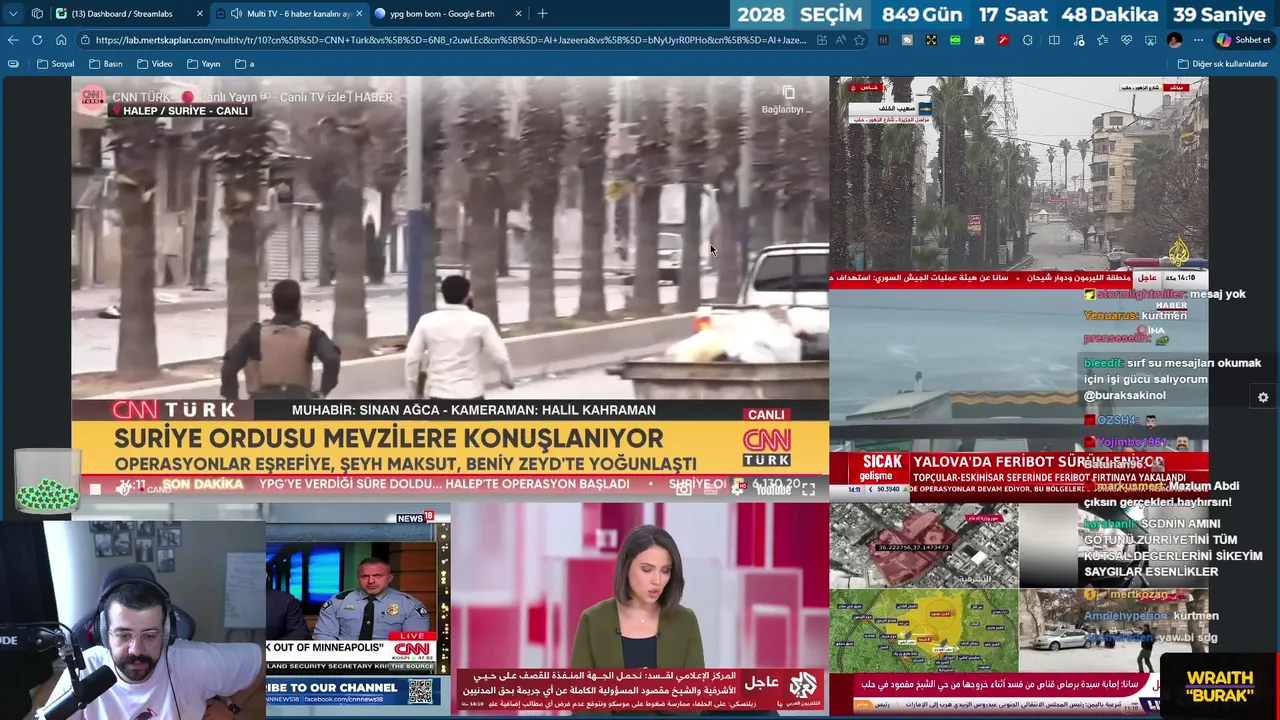Open the browser profile avatar
1280x720 pixels.
tap(1174, 40)
